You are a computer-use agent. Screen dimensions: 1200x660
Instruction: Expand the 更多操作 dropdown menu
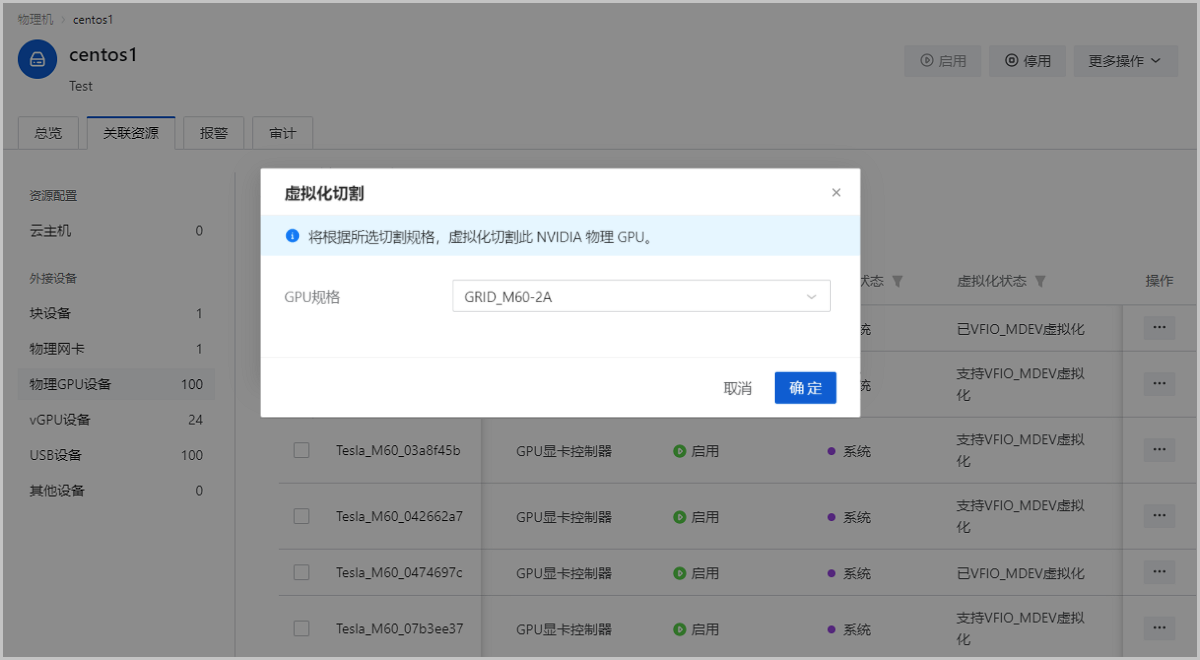tap(1125, 60)
